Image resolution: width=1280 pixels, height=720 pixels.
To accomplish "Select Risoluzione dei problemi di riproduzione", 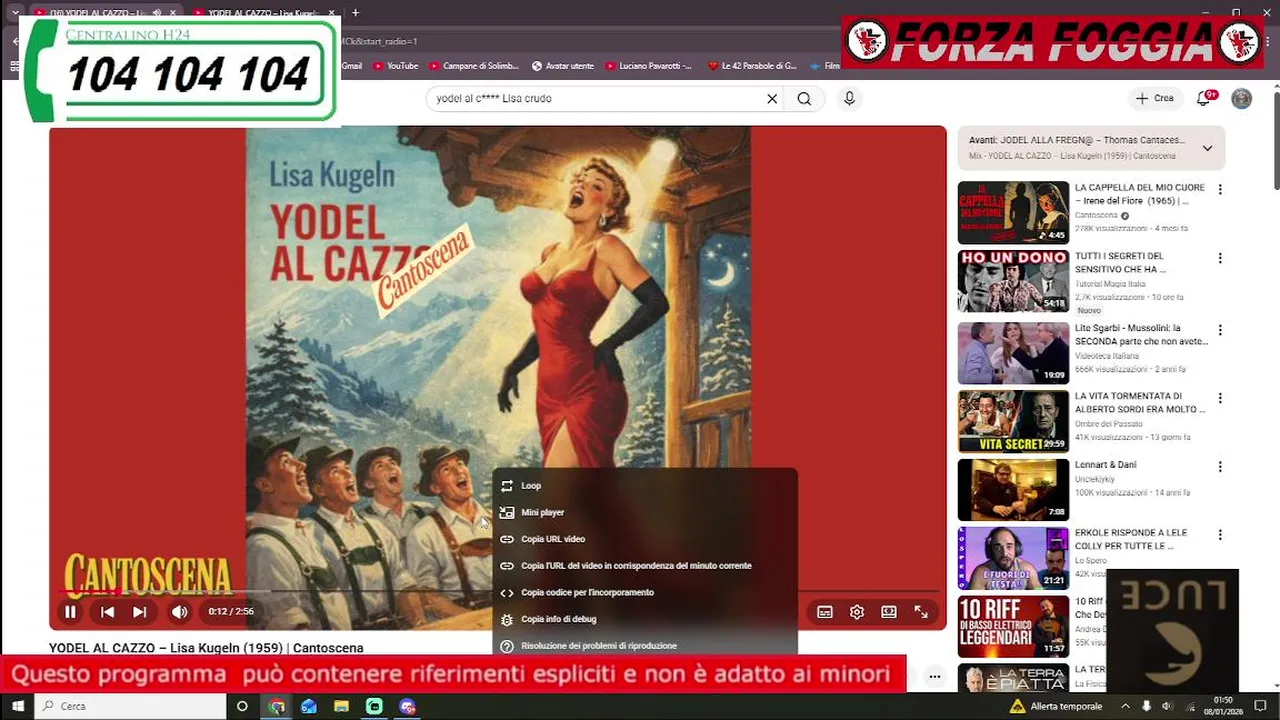I will tap(645, 646).
